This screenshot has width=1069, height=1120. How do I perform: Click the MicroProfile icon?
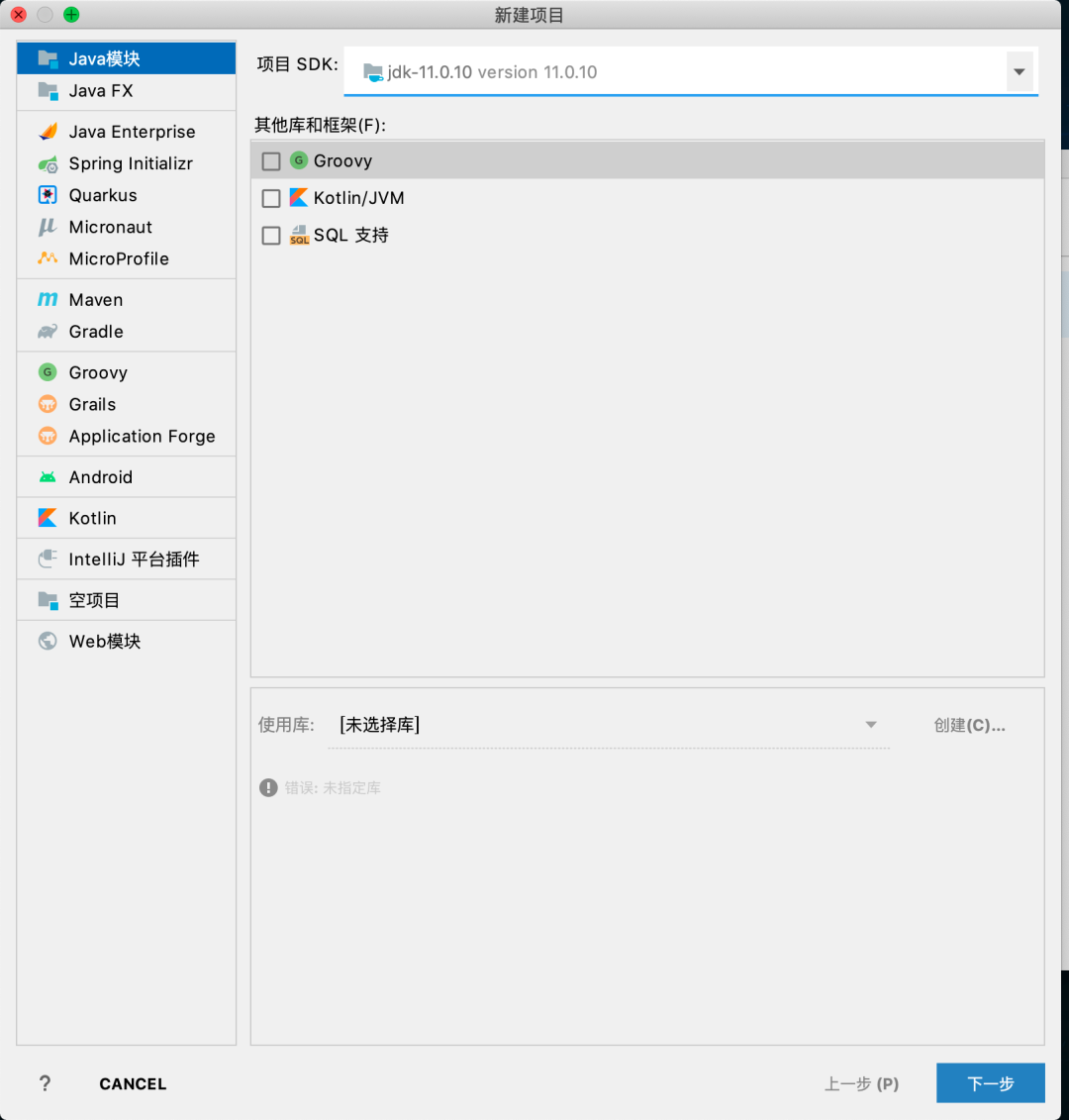tap(48, 258)
